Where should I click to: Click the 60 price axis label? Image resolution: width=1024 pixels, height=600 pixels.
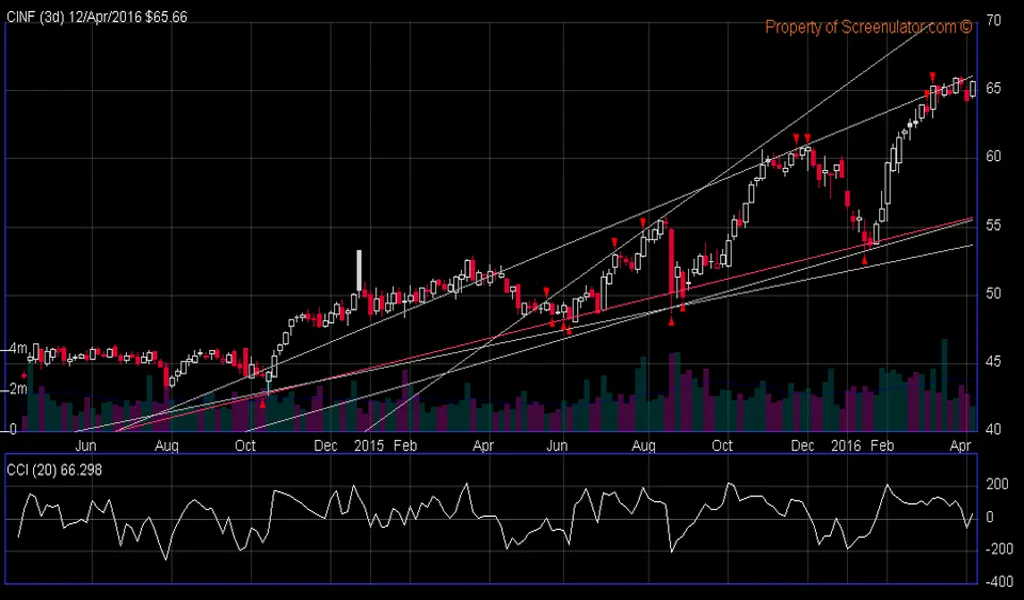coord(993,157)
